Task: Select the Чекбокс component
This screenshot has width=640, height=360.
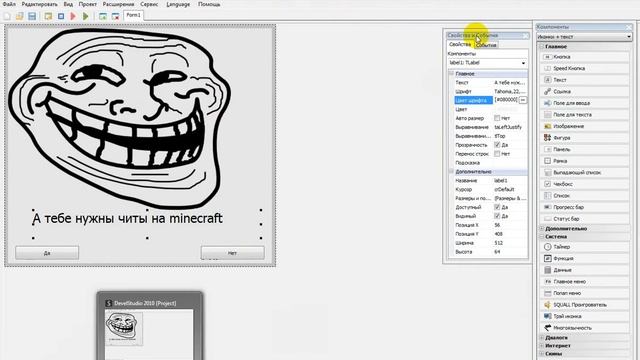Action: pyautogui.click(x=584, y=184)
